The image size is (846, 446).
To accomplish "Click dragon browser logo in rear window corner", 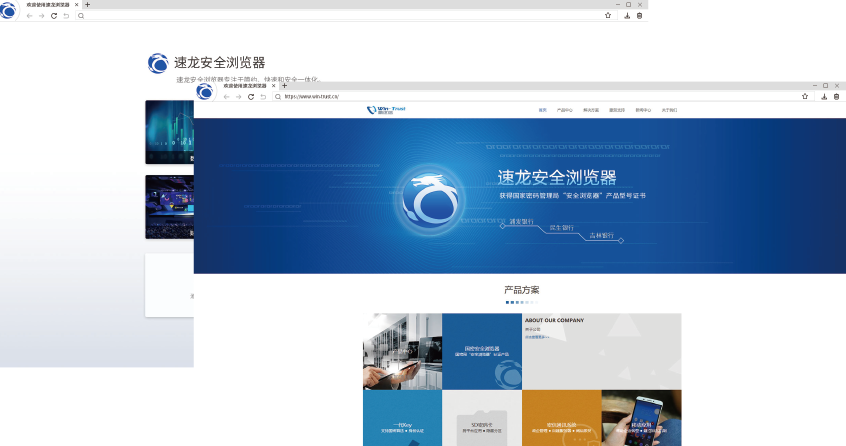I will pos(8,11).
